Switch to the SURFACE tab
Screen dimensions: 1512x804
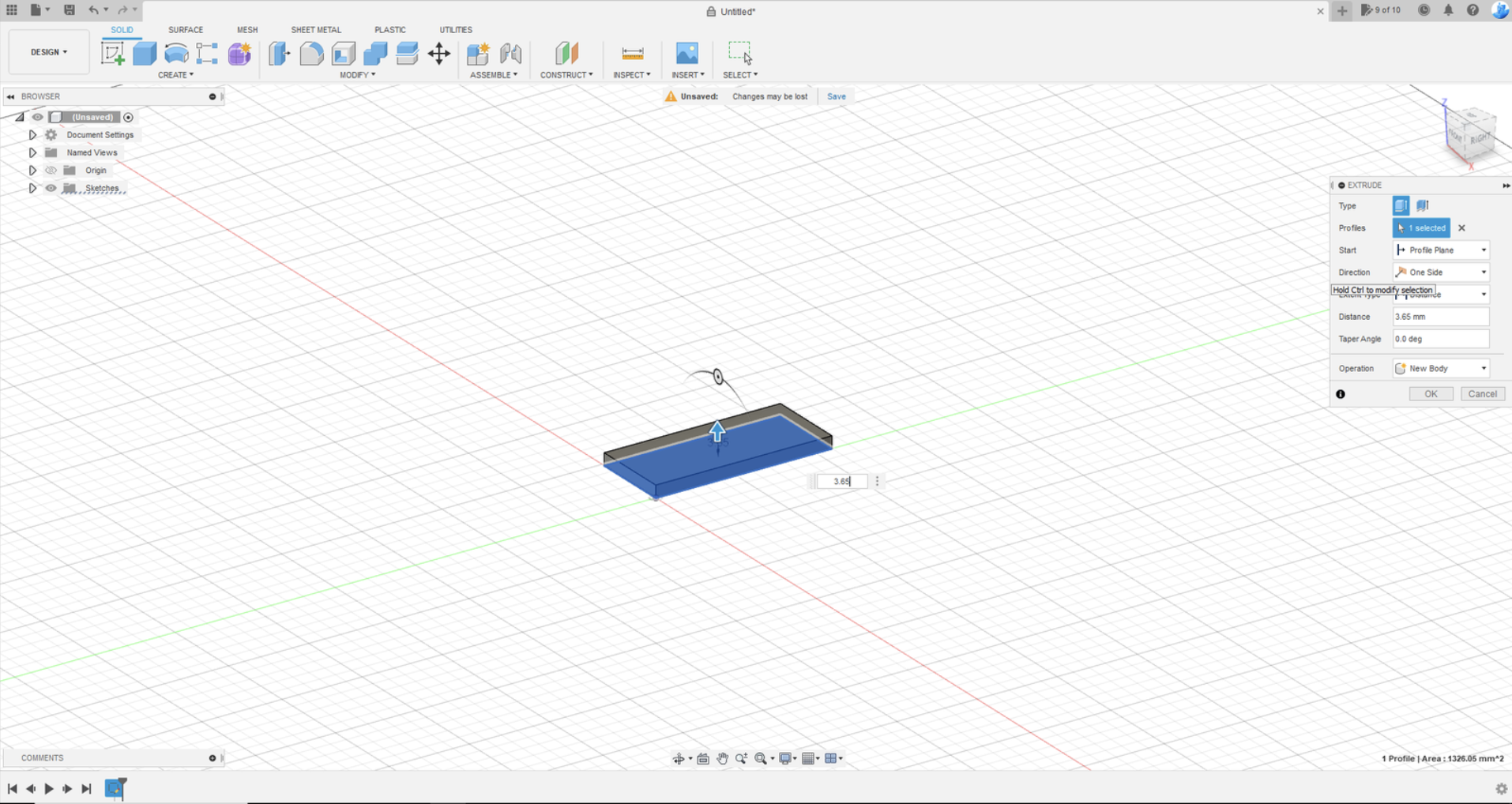click(x=186, y=30)
